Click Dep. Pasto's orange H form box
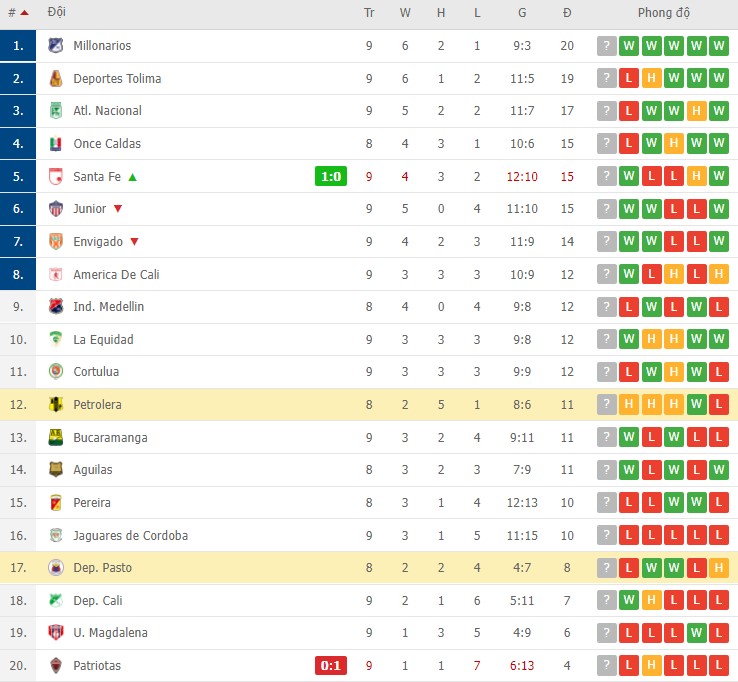Viewport: 738px width, 682px height. 718,568
